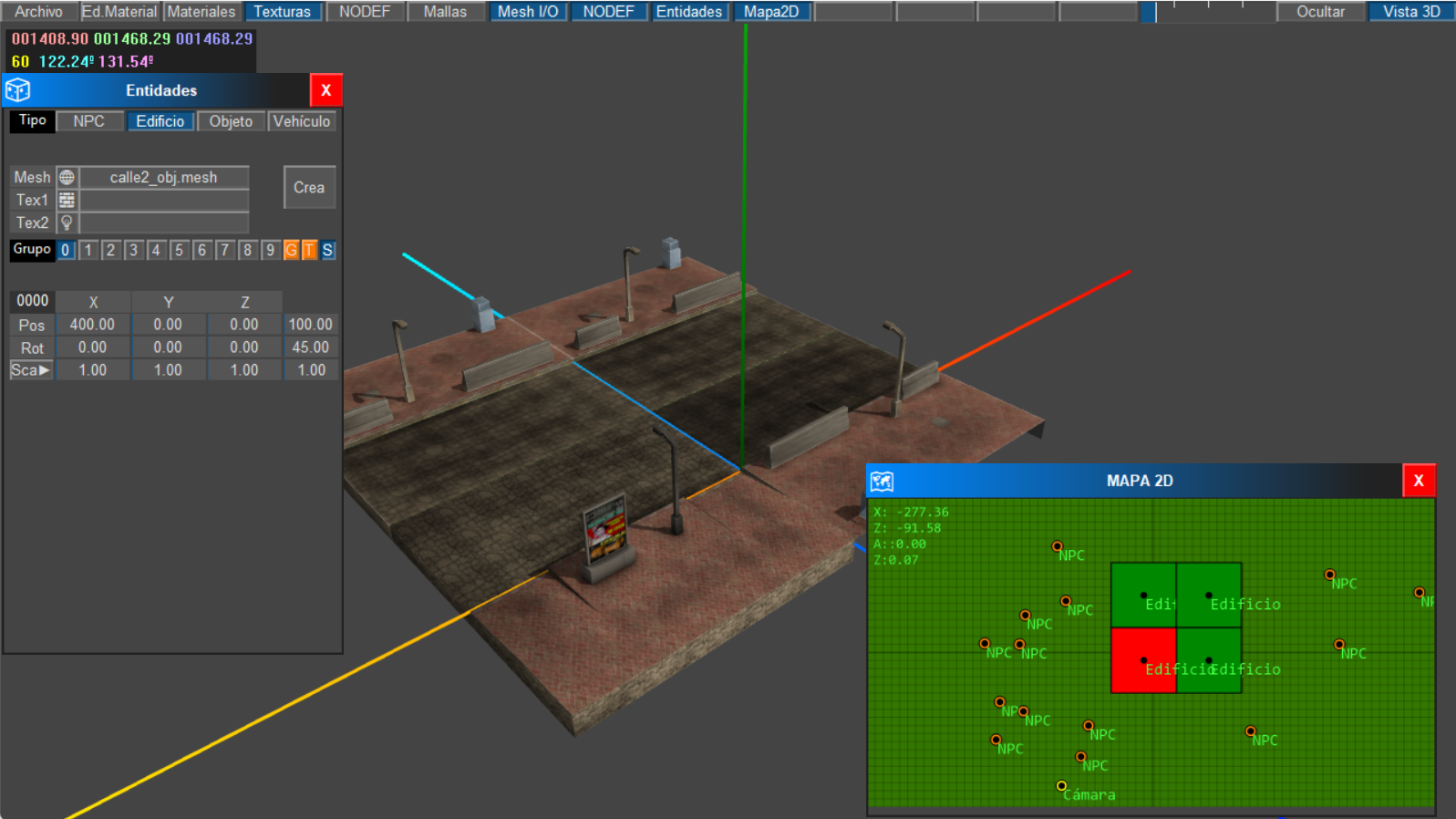Image resolution: width=1456 pixels, height=819 pixels.
Task: Open the Mesh I/O menu
Action: click(528, 12)
